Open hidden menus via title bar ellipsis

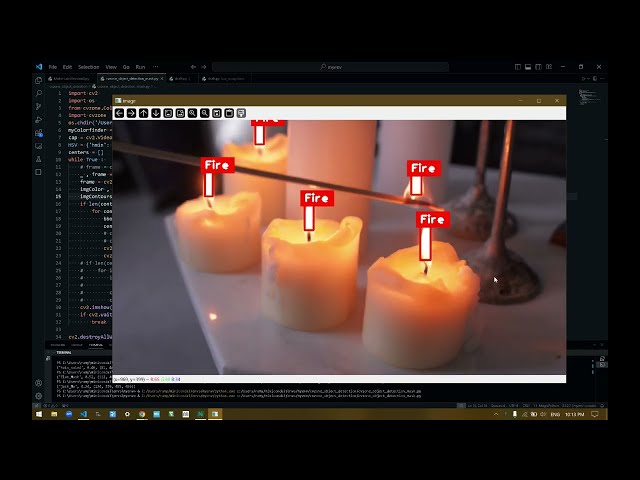156,67
